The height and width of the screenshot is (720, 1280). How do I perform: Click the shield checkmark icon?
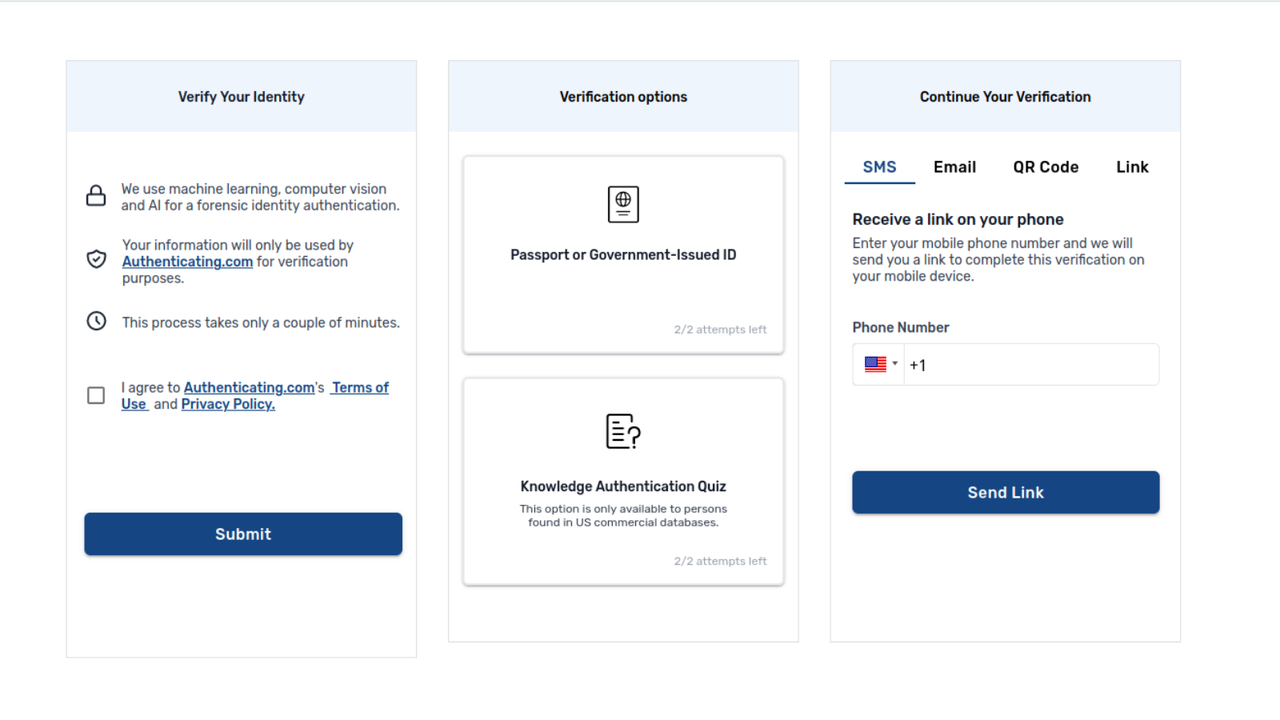click(96, 260)
